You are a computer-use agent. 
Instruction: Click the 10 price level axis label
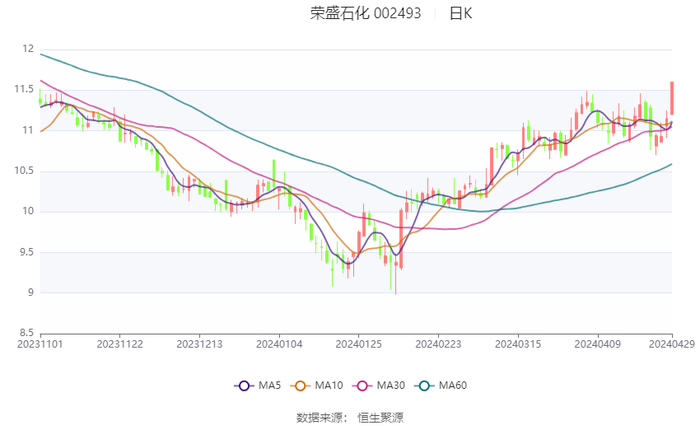pos(29,211)
